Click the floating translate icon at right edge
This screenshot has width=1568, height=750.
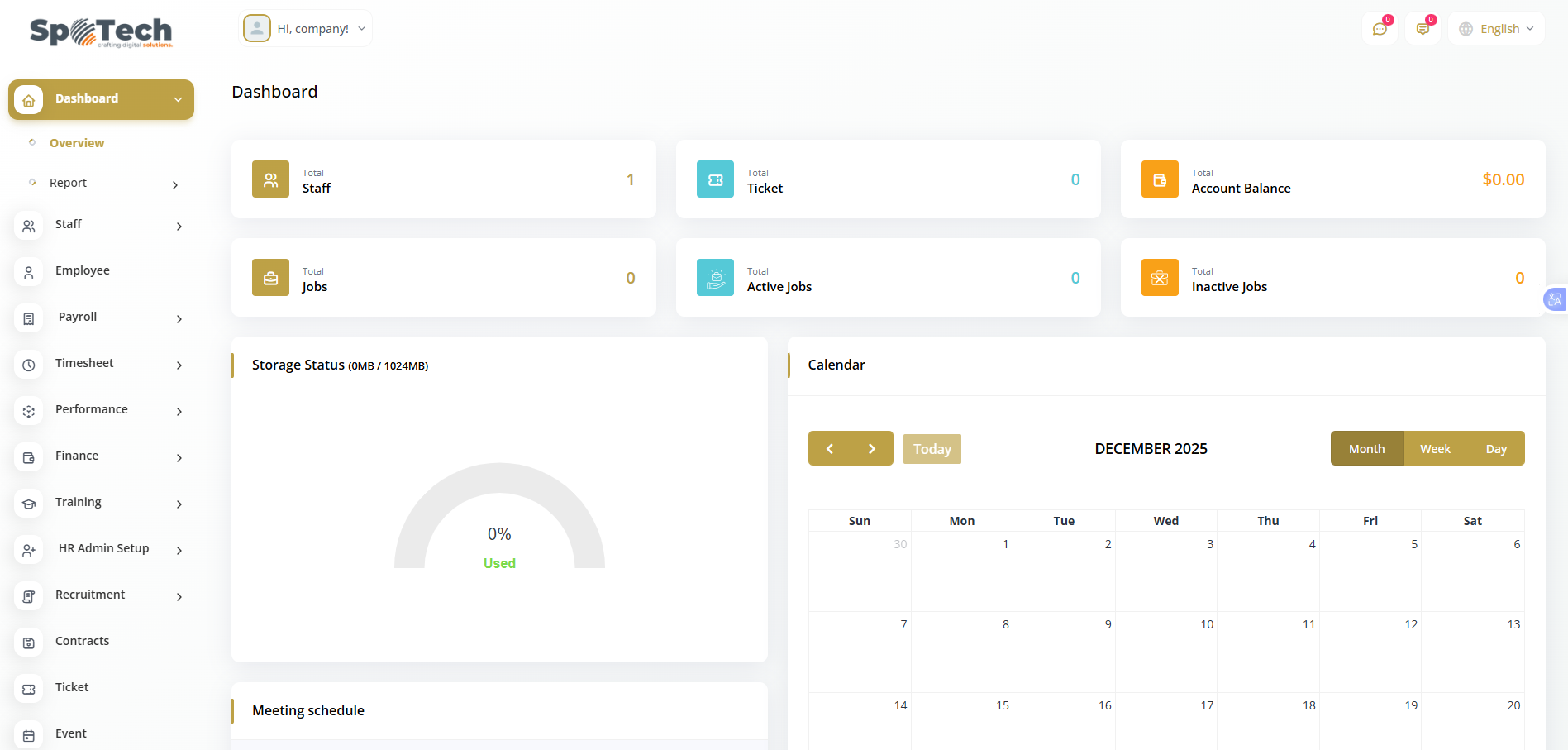(x=1555, y=299)
